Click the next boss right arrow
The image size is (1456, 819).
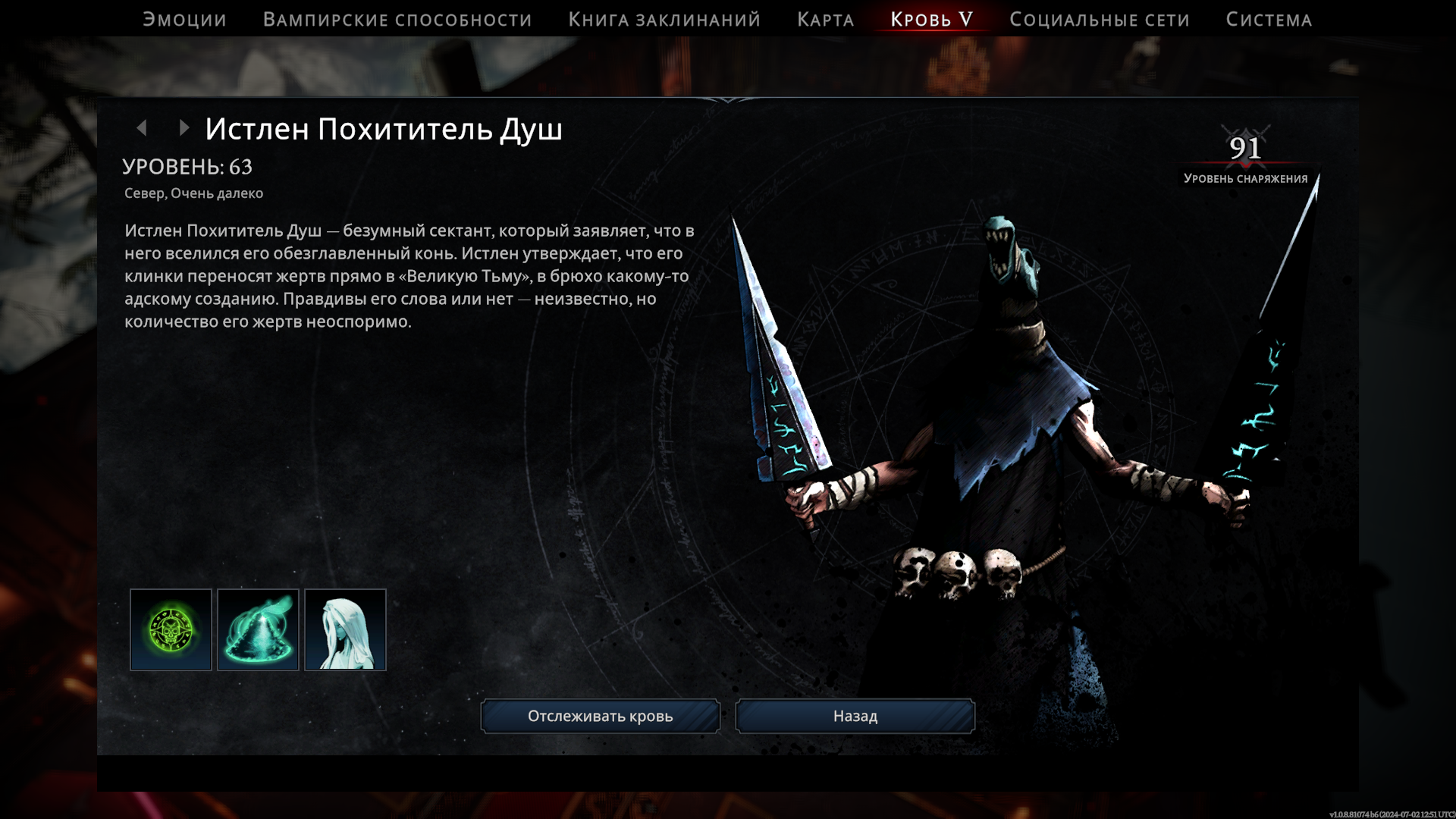[184, 128]
